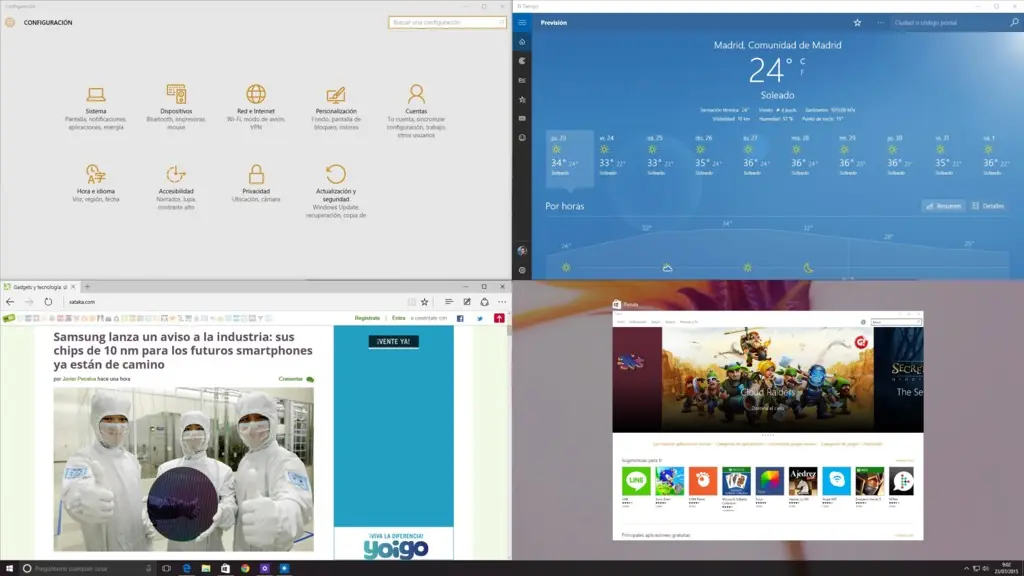Select the Gadgets y tecnología browser tab

click(x=40, y=286)
